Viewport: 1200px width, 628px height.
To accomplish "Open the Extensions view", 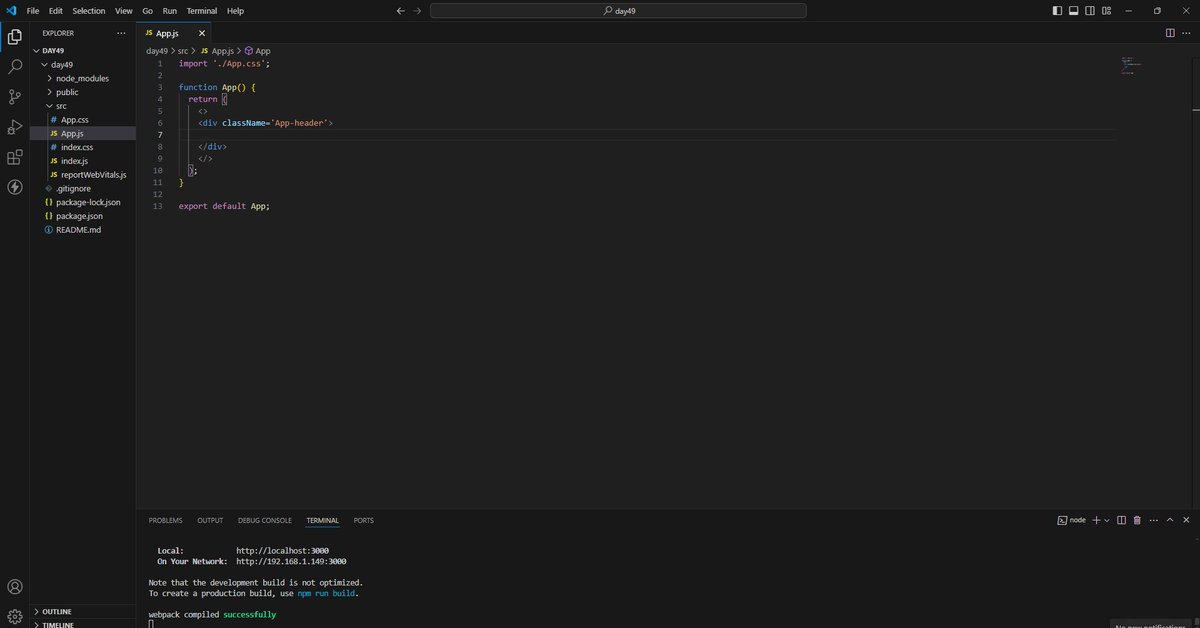I will click(15, 157).
